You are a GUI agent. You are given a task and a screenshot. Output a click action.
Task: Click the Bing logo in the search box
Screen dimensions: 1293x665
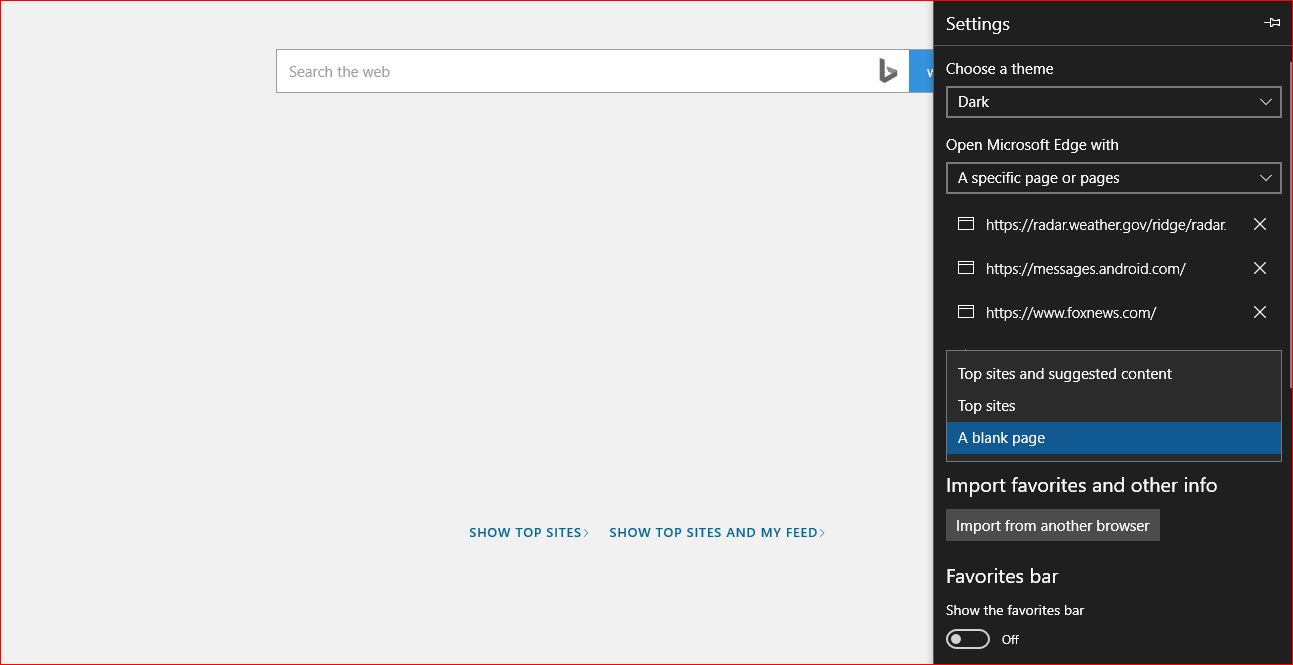click(x=887, y=71)
